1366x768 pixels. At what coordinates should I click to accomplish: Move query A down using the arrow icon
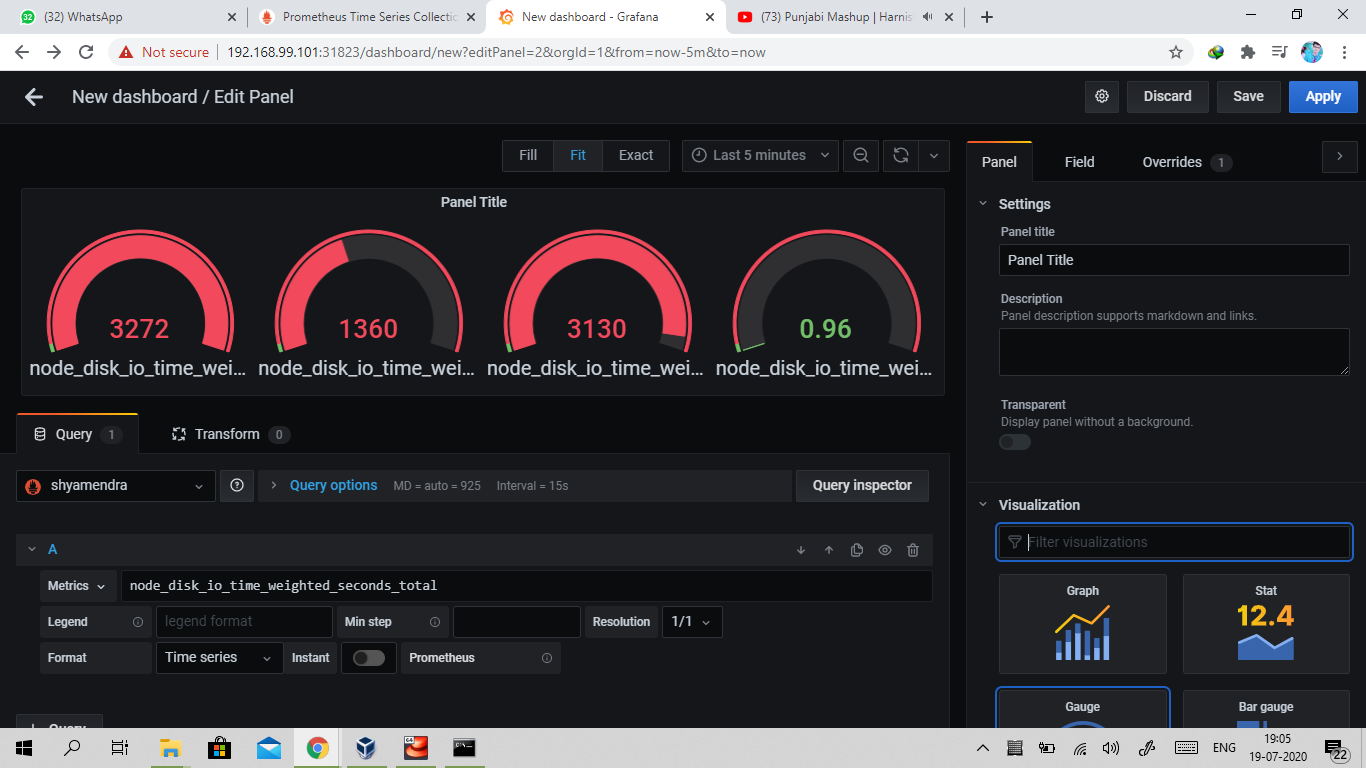(800, 550)
